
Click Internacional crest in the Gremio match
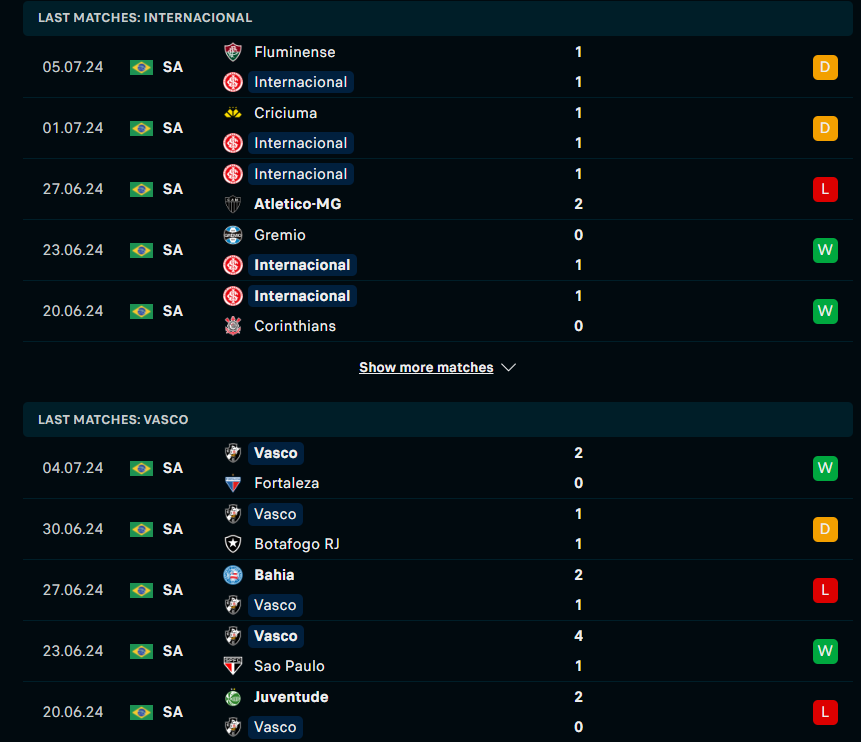tap(233, 265)
